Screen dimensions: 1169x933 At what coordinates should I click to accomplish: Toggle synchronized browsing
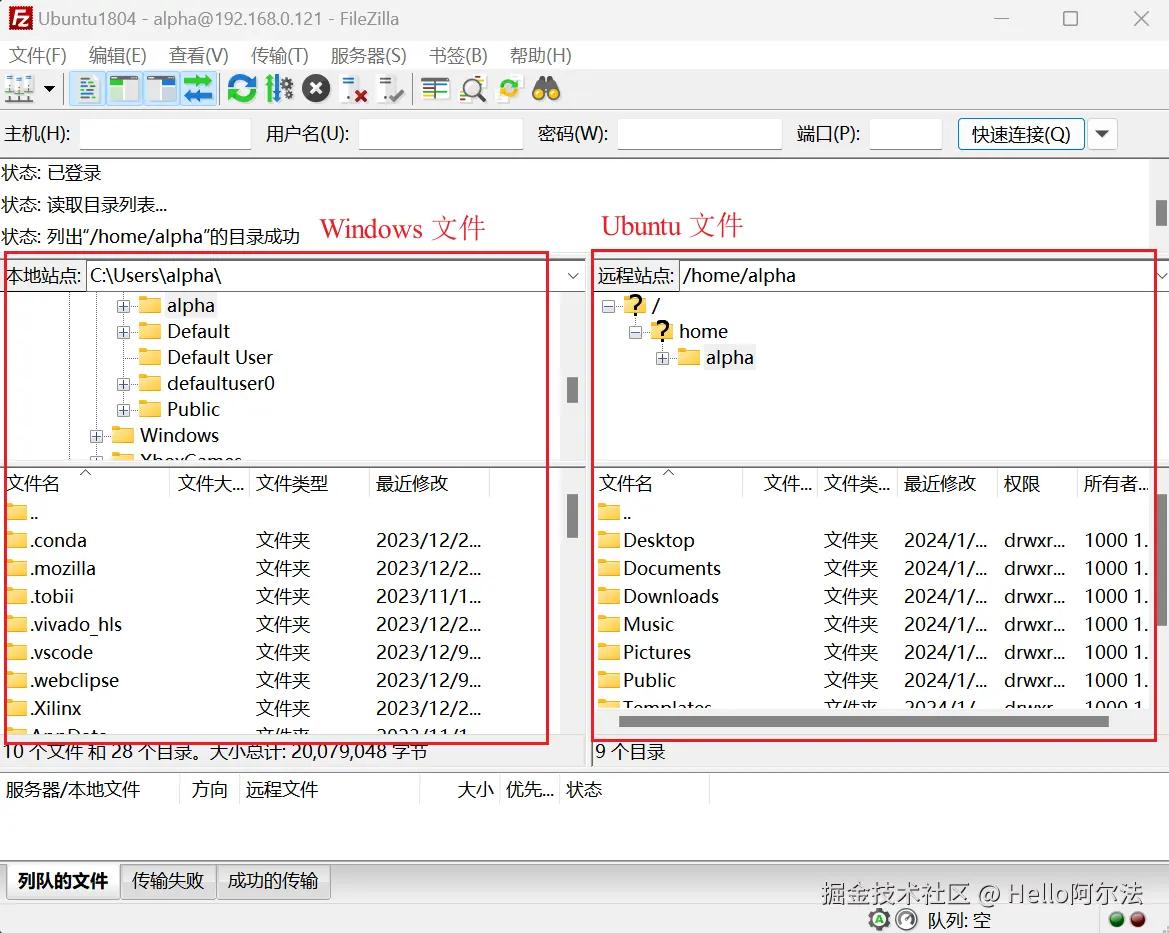coord(509,89)
